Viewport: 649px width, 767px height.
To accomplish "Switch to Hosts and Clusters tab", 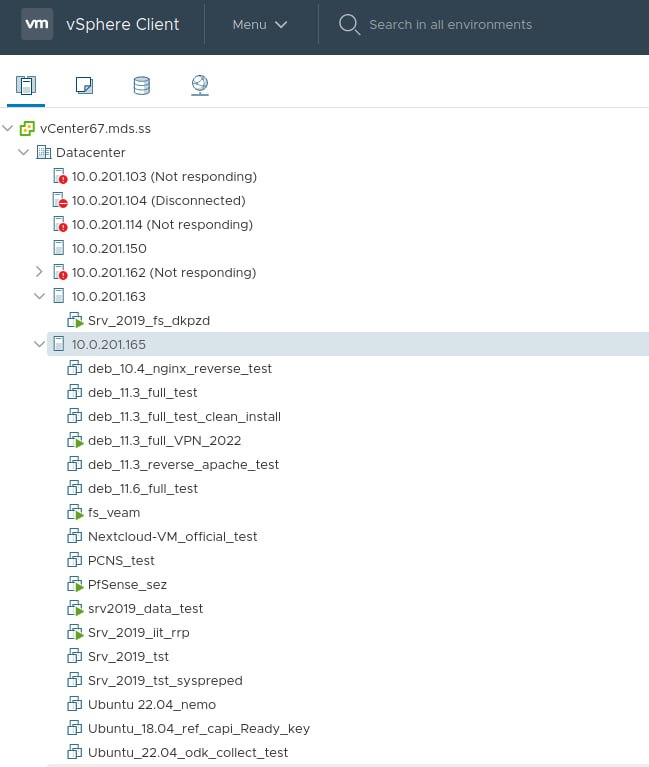I will click(26, 85).
